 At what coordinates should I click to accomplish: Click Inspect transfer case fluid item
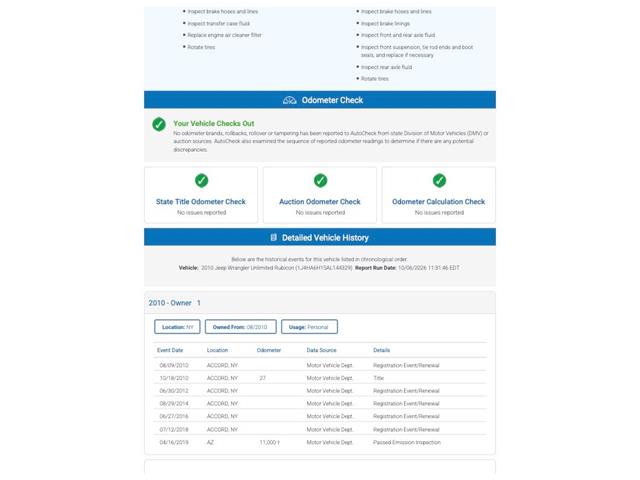(218, 24)
